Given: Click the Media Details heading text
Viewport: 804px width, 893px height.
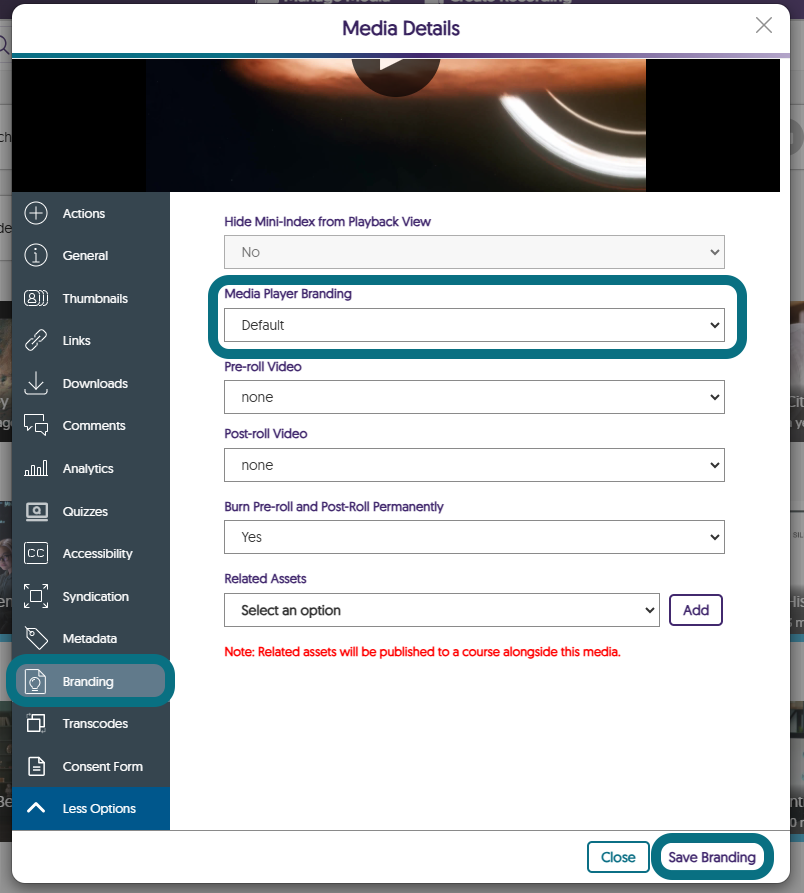Looking at the screenshot, I should pyautogui.click(x=401, y=28).
